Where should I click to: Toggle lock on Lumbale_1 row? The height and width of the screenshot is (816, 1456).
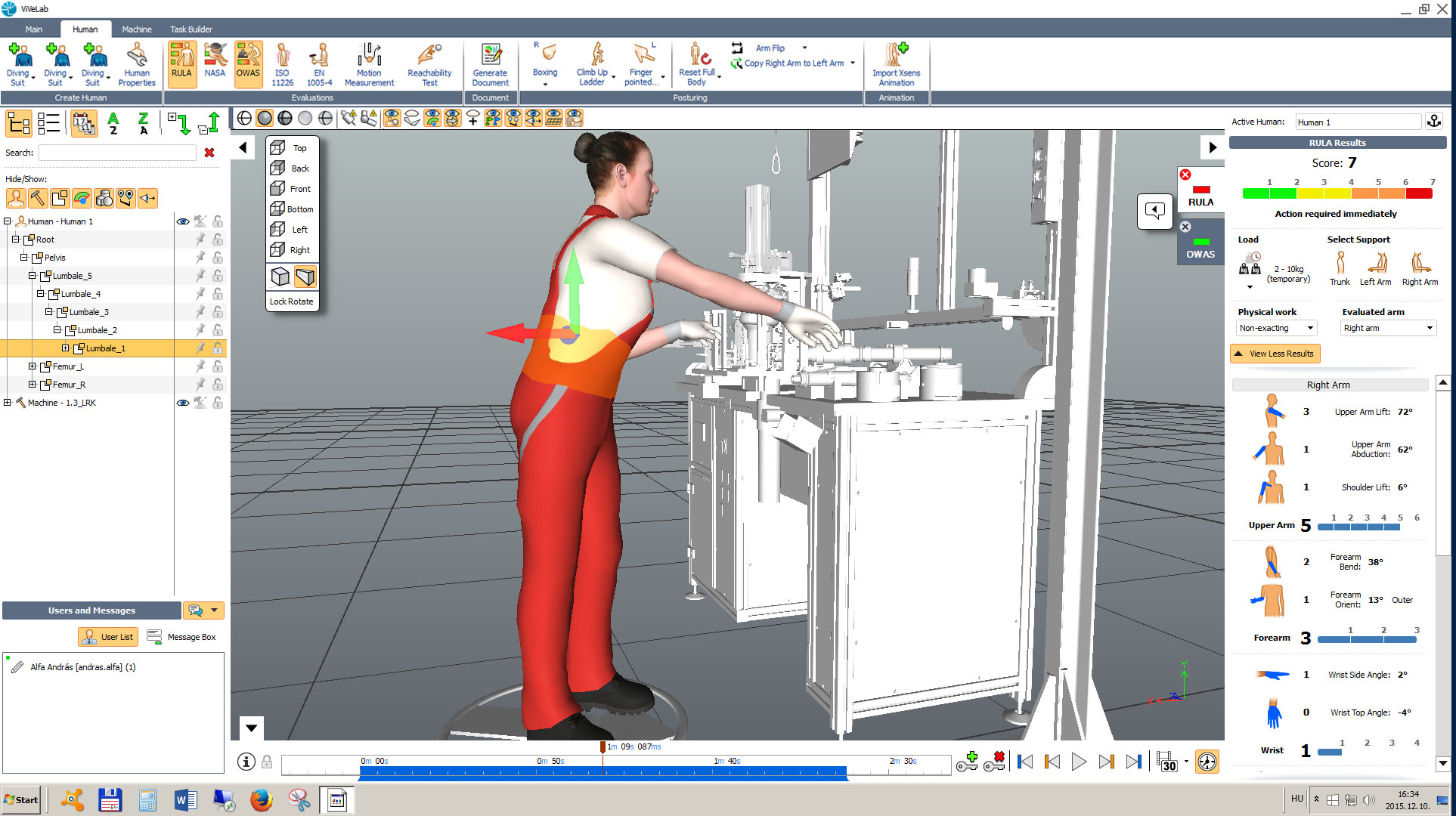pos(218,348)
